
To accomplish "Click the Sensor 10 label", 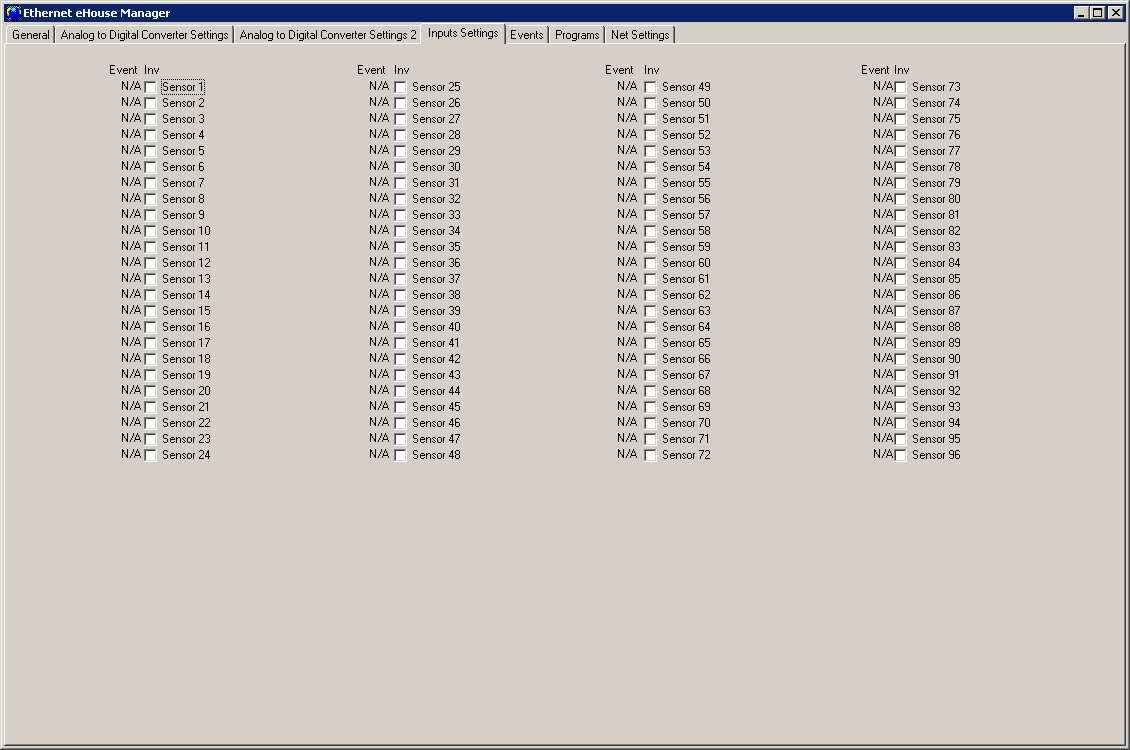I will click(186, 231).
